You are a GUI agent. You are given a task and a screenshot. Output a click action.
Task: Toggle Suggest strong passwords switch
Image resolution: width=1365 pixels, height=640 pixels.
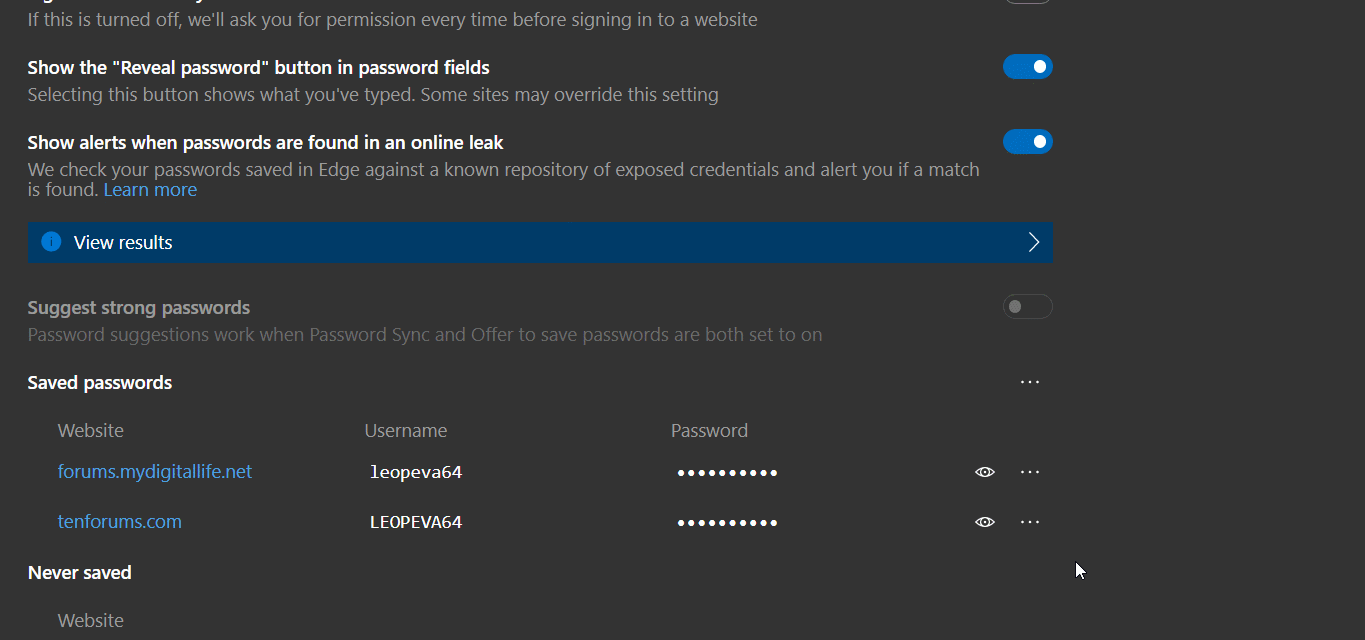tap(1028, 307)
